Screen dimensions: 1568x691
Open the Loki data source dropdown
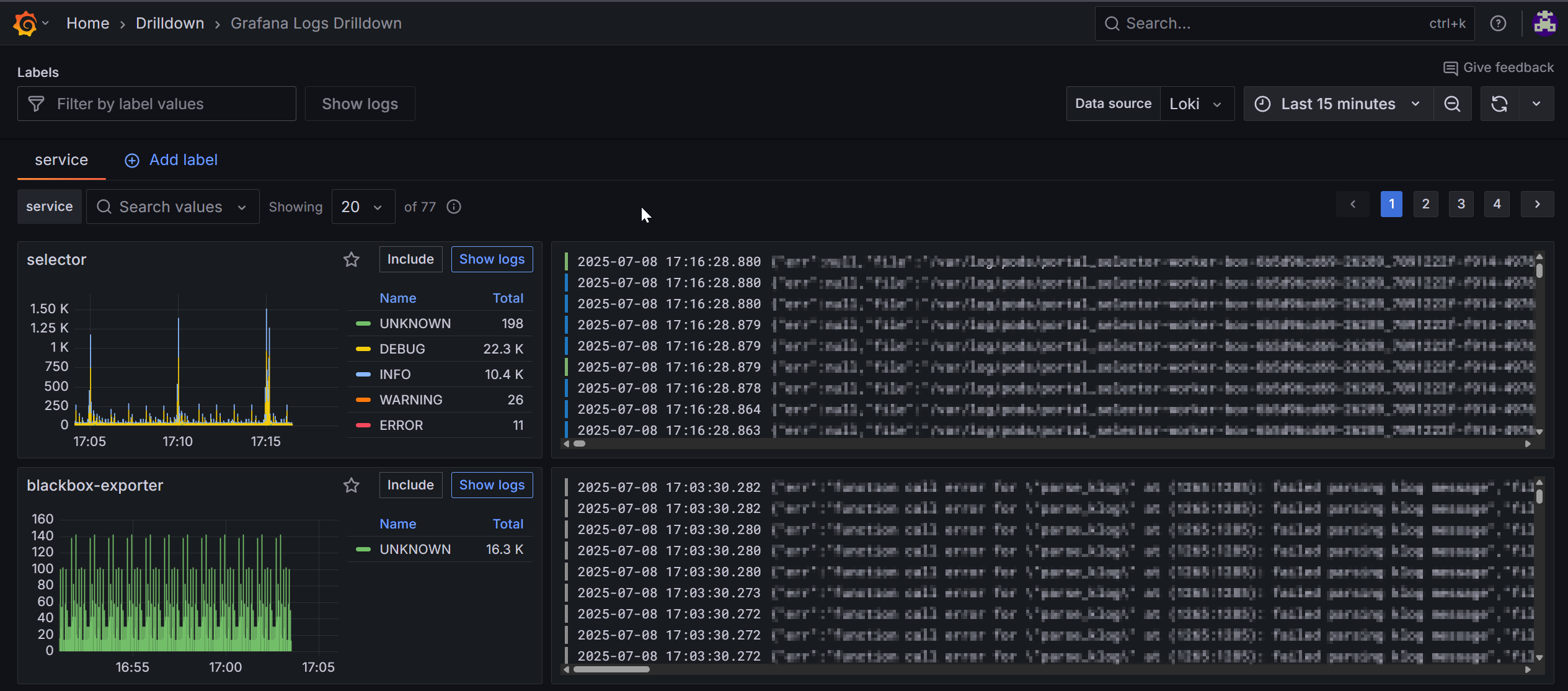[1197, 104]
